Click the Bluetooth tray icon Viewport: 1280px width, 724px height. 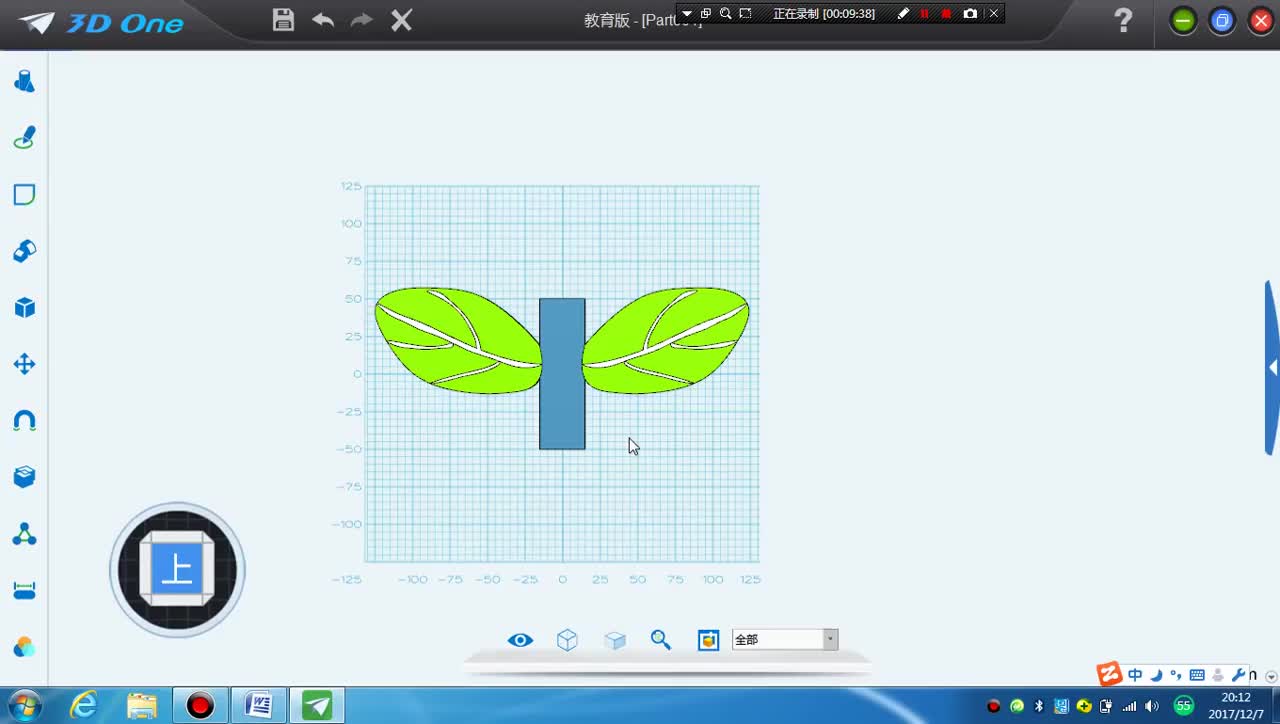1039,706
